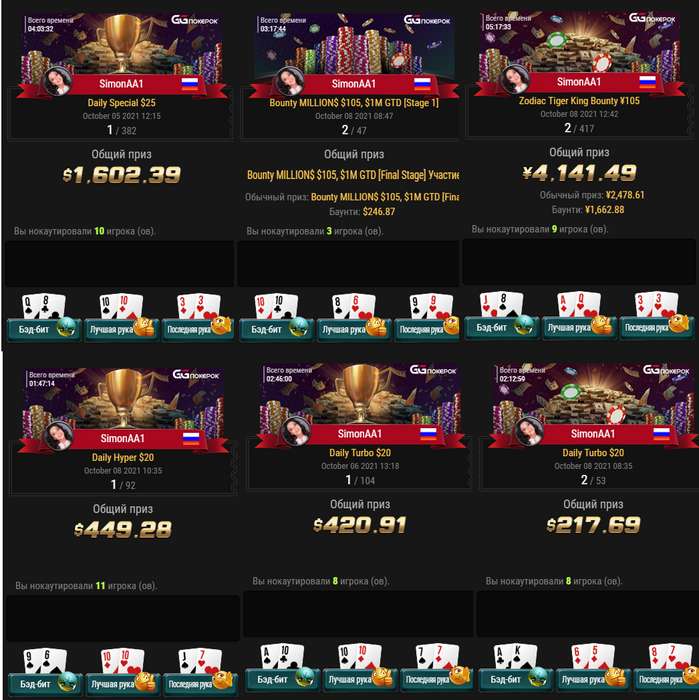Click SimonAA1 avatar on the October 08 Daily Turbo $20 card

(x=529, y=432)
